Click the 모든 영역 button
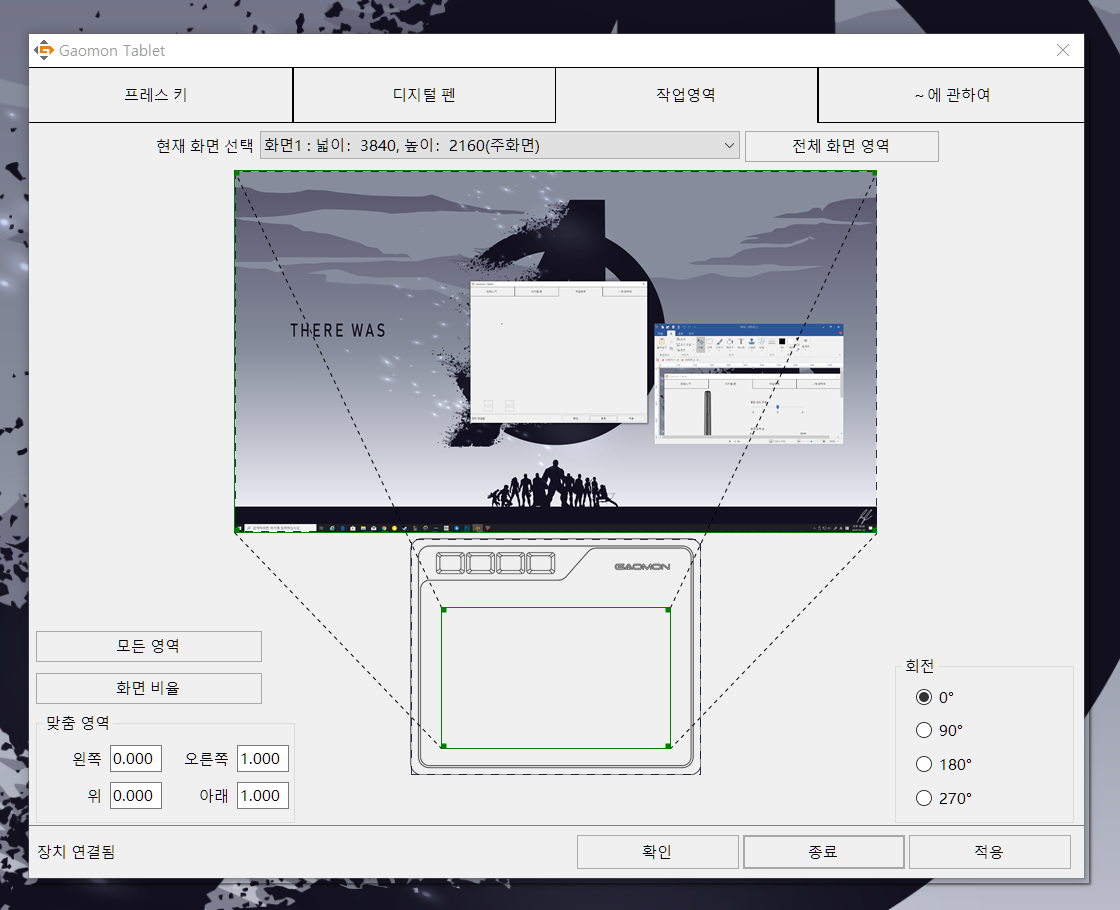The width and height of the screenshot is (1120, 910). (x=149, y=646)
